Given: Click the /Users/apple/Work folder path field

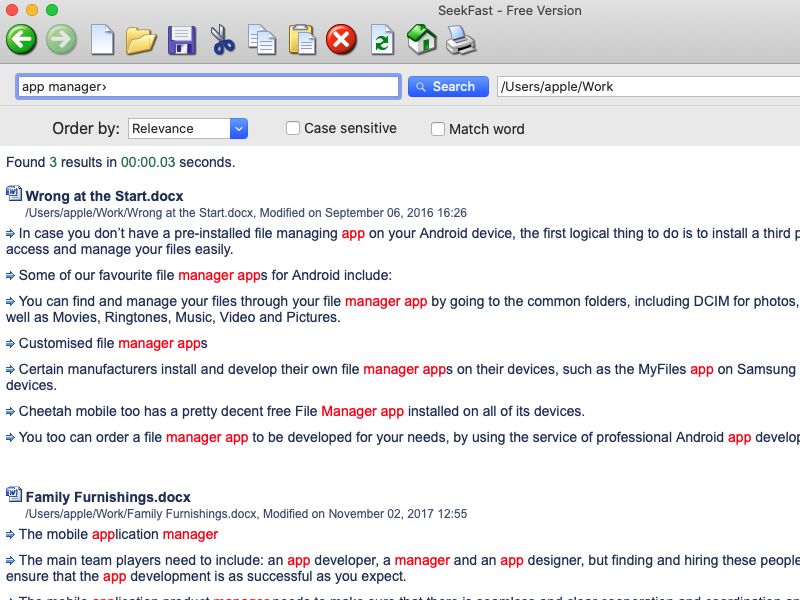Looking at the screenshot, I should (648, 87).
